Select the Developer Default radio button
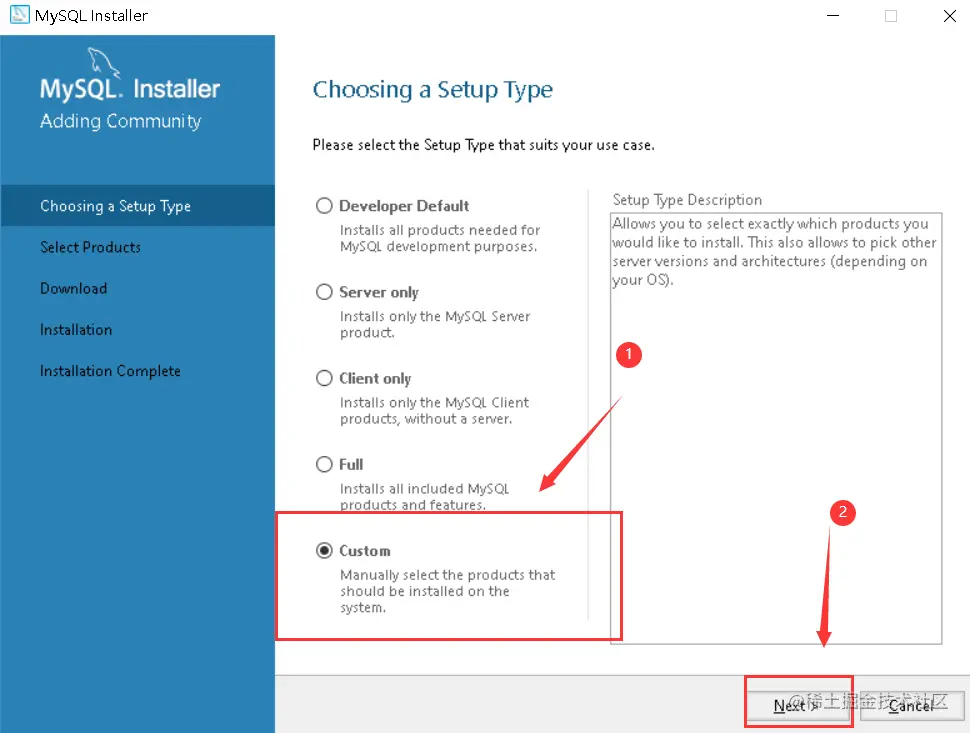Image resolution: width=970 pixels, height=733 pixels. 324,205
